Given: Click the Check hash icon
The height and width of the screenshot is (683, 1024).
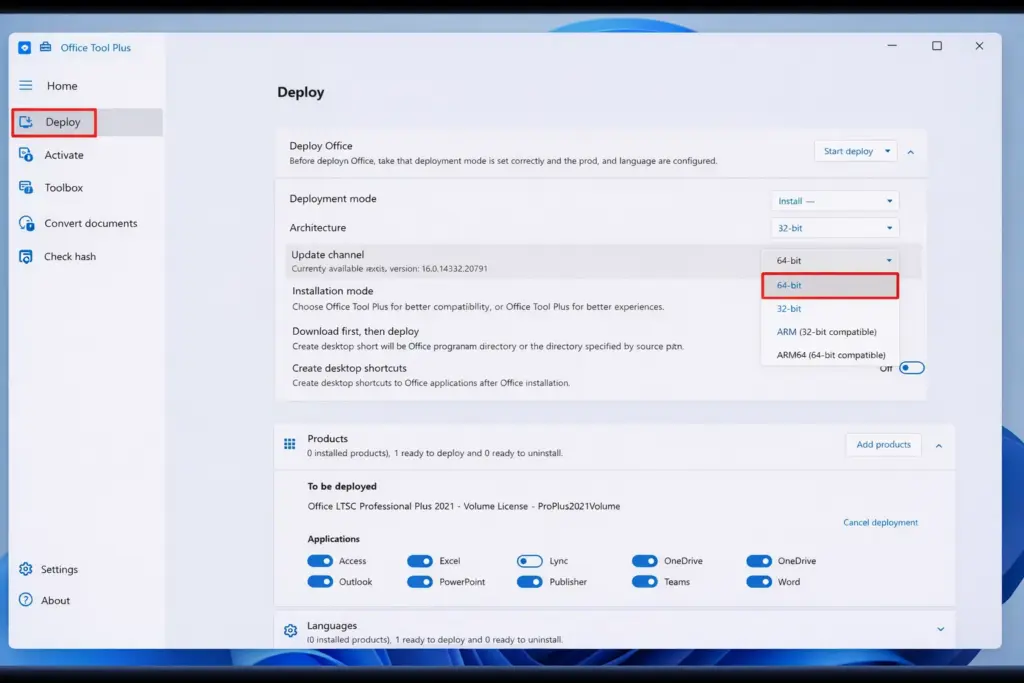Looking at the screenshot, I should click(26, 257).
